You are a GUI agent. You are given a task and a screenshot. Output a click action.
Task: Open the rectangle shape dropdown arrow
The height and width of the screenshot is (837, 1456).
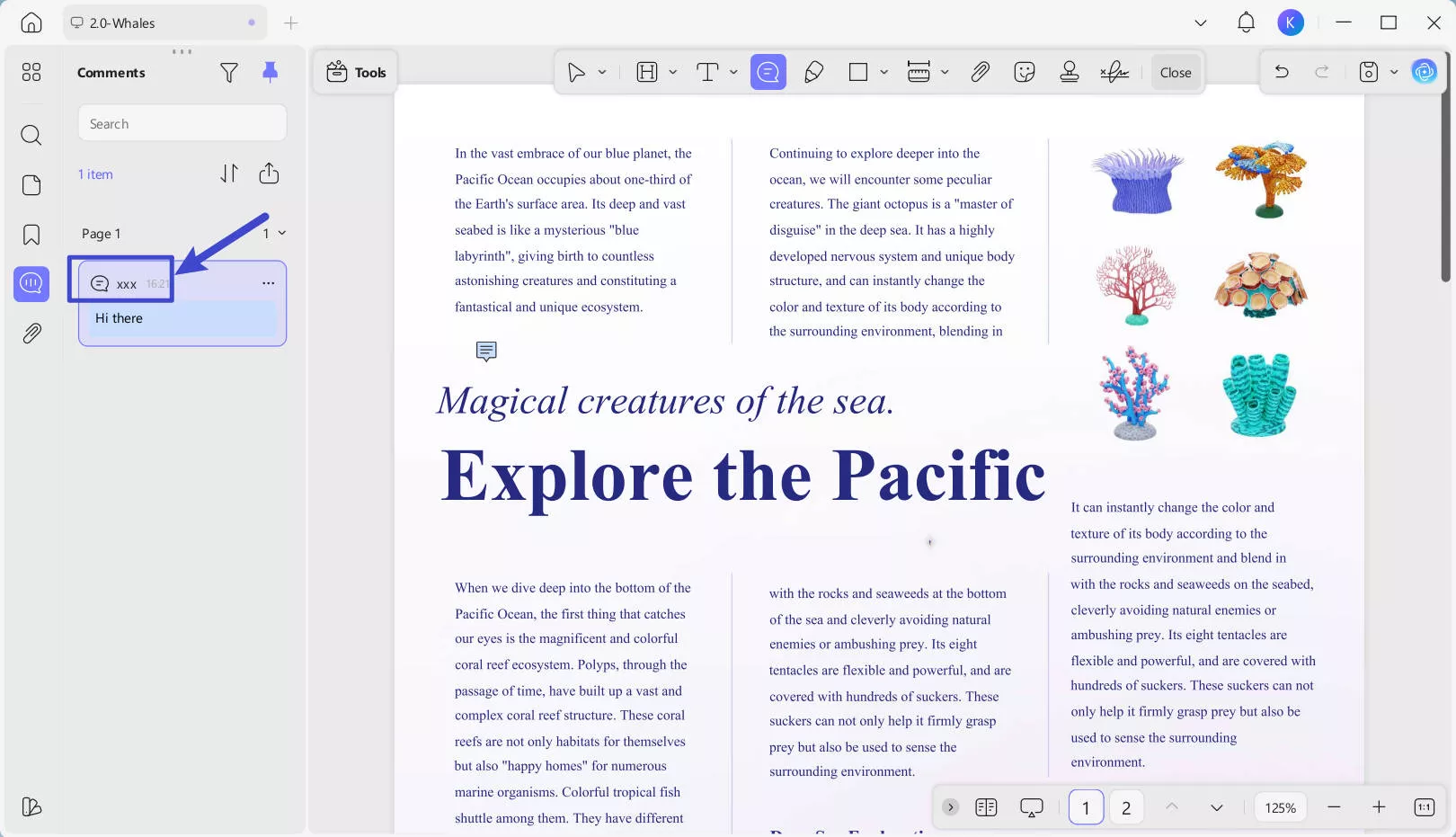[883, 72]
